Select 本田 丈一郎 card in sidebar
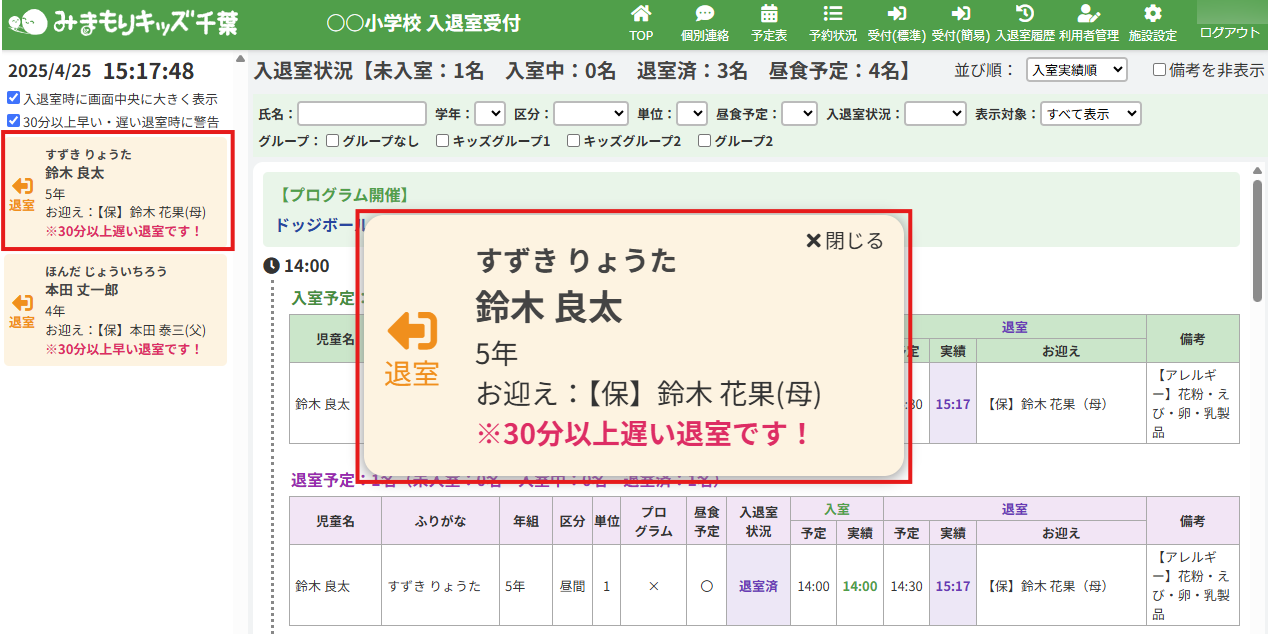The image size is (1268, 634). pyautogui.click(x=115, y=310)
